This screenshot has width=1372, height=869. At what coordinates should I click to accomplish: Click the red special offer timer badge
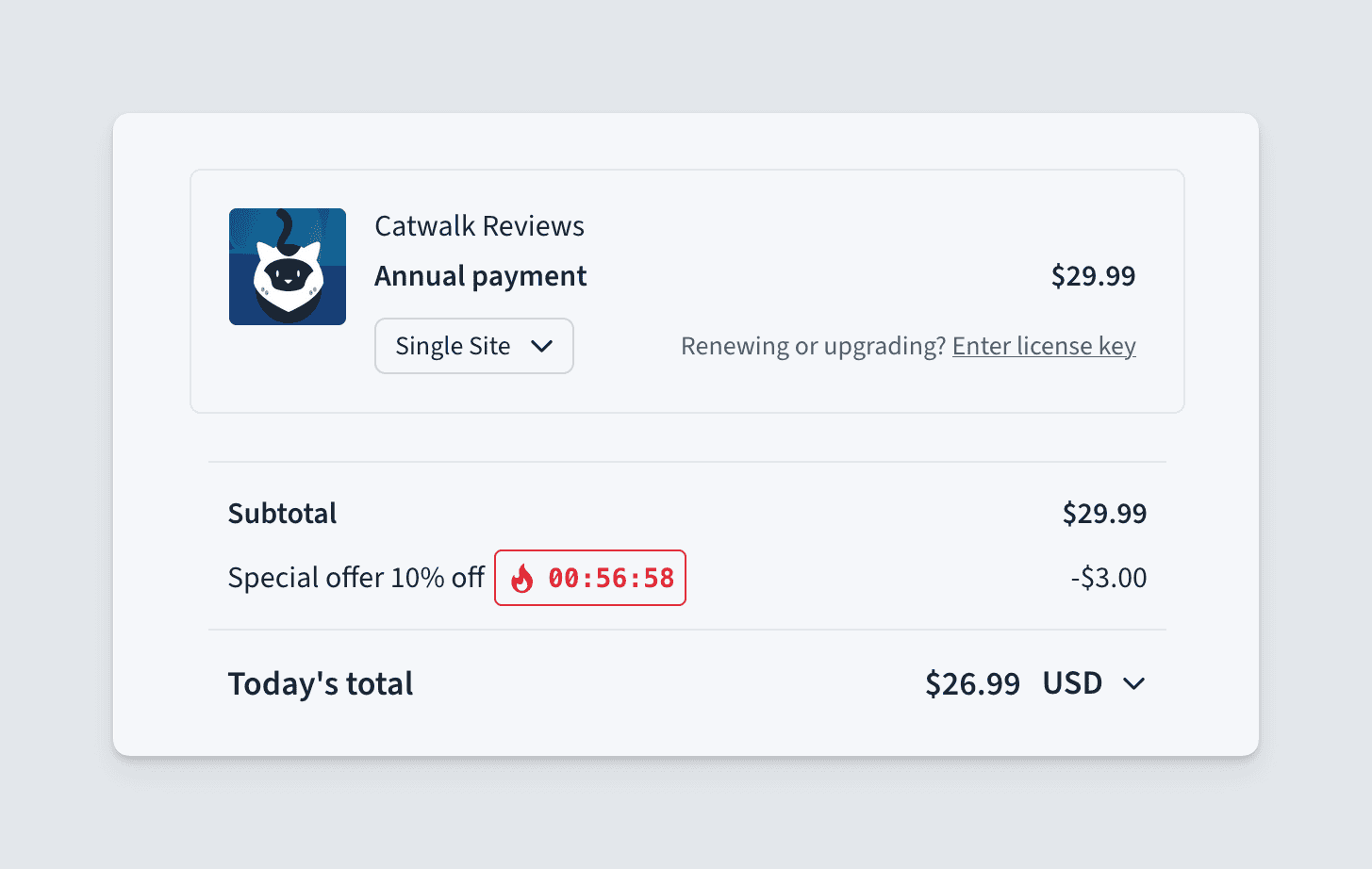[590, 578]
